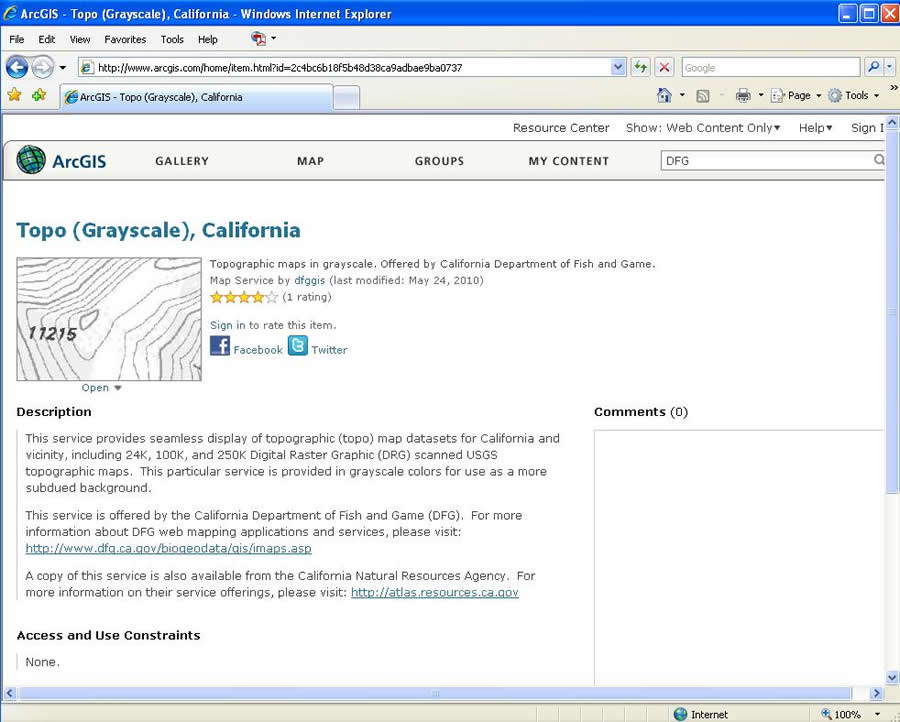Go to the GALLERY section
This screenshot has width=900, height=722.
coord(182,161)
